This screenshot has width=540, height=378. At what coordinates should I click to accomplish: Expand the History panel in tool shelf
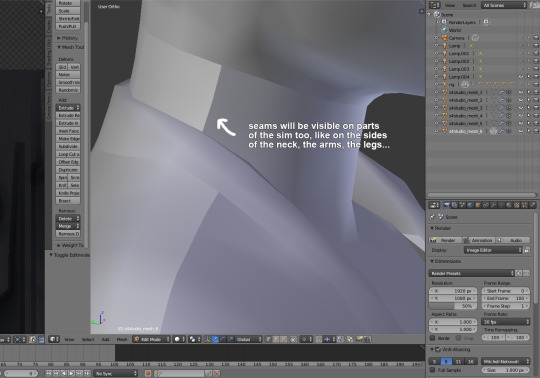68,38
